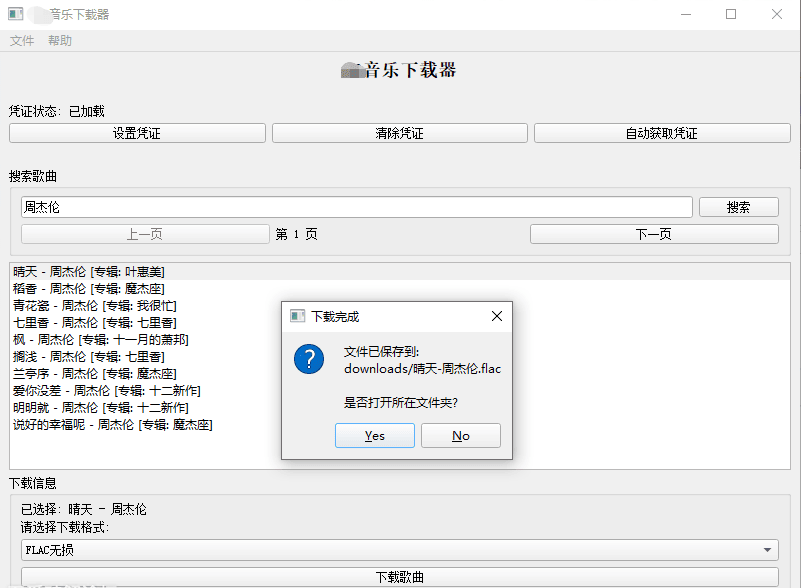Click Yes to open the download folder

click(x=374, y=436)
